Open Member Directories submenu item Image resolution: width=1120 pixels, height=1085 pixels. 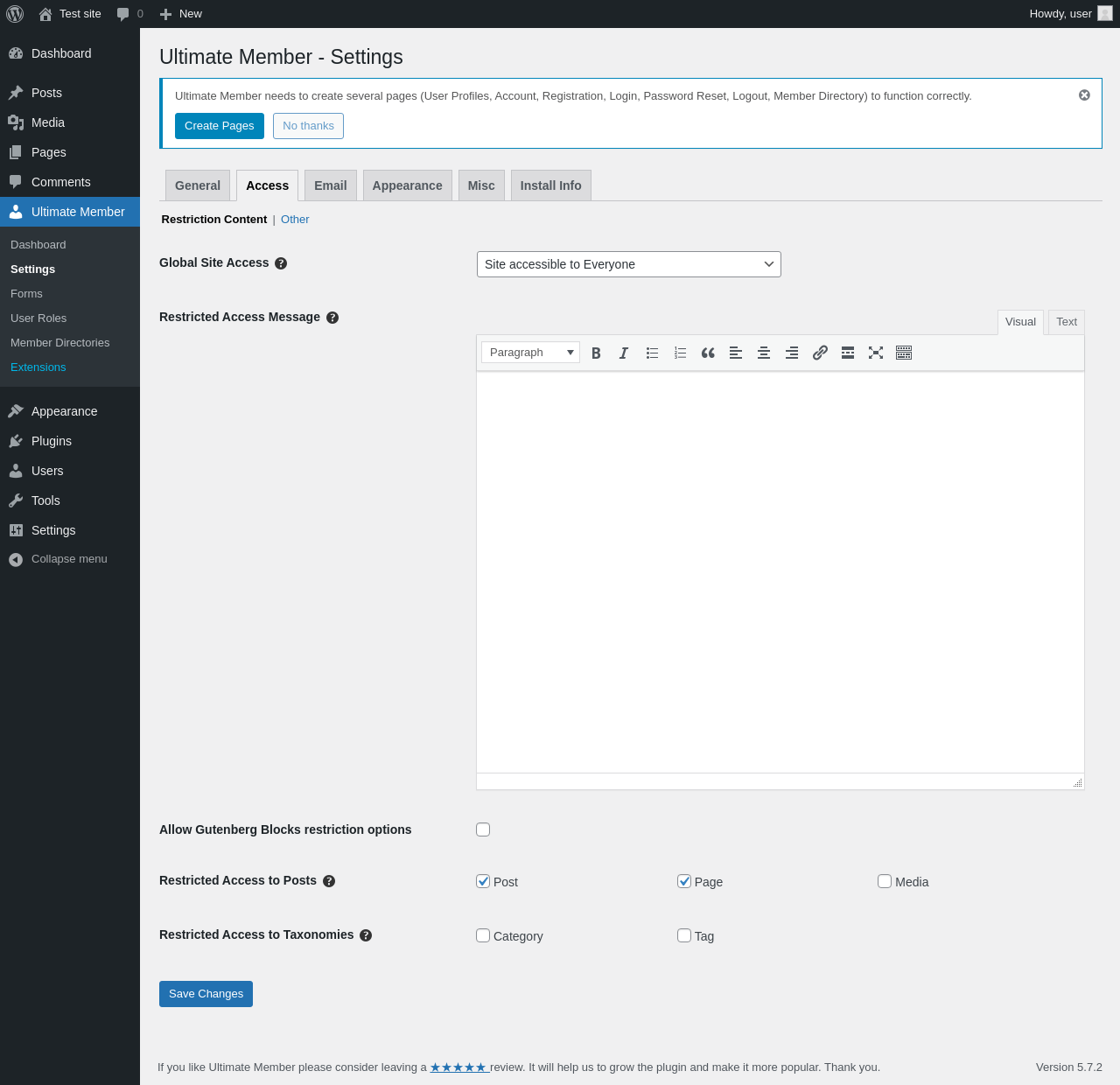pos(70,343)
